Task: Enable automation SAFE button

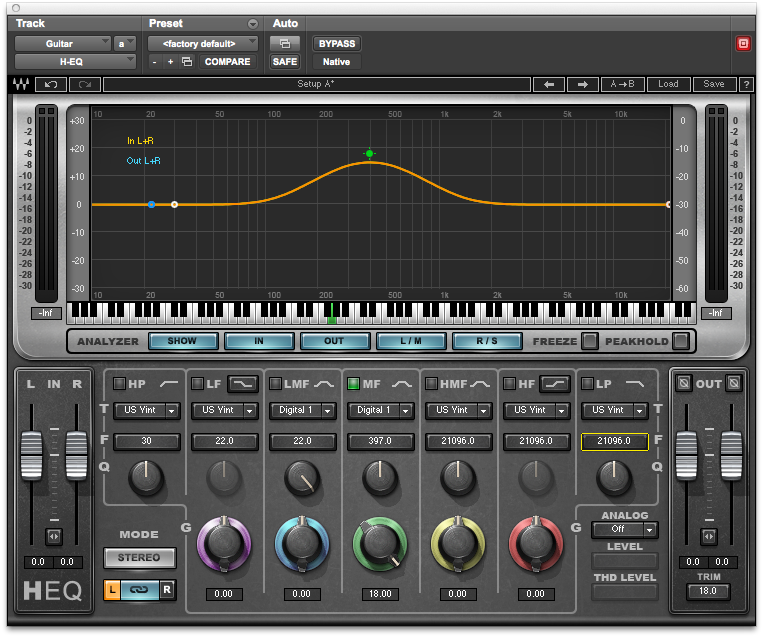Action: [285, 62]
